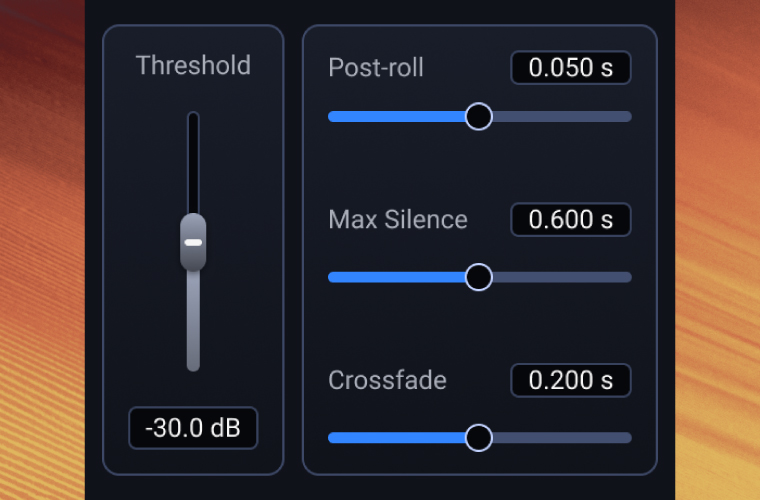Image resolution: width=760 pixels, height=500 pixels.
Task: Click the Threshold vertical slider handle
Action: 193,242
